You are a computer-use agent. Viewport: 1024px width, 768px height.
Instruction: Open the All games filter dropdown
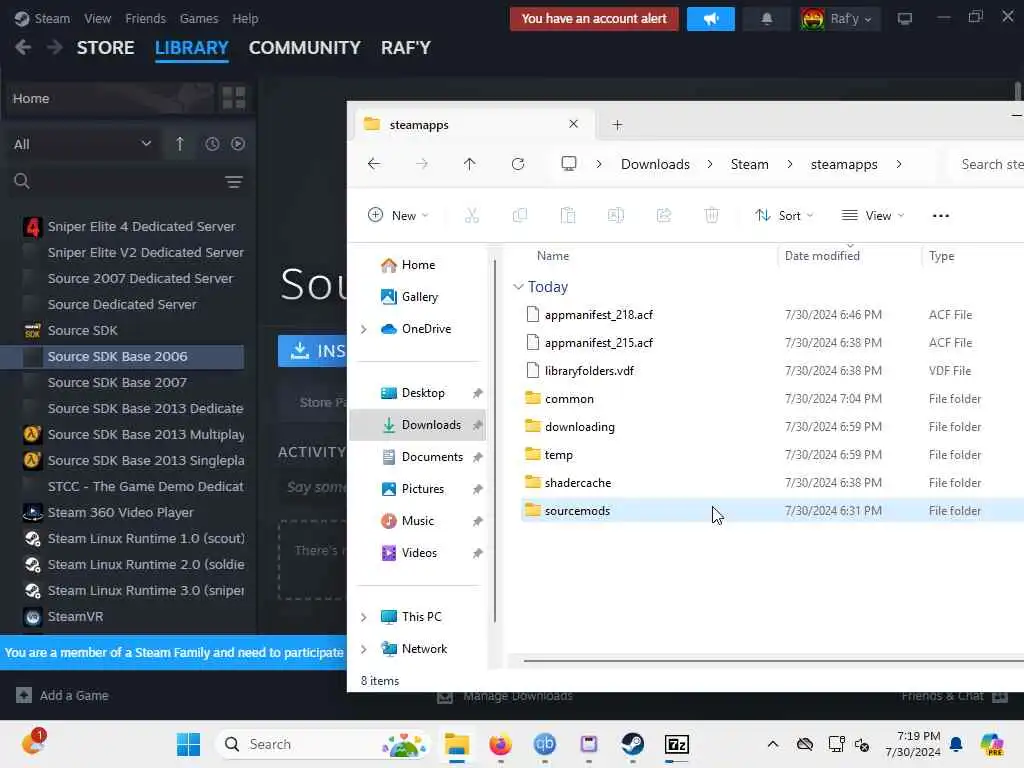pyautogui.click(x=82, y=144)
